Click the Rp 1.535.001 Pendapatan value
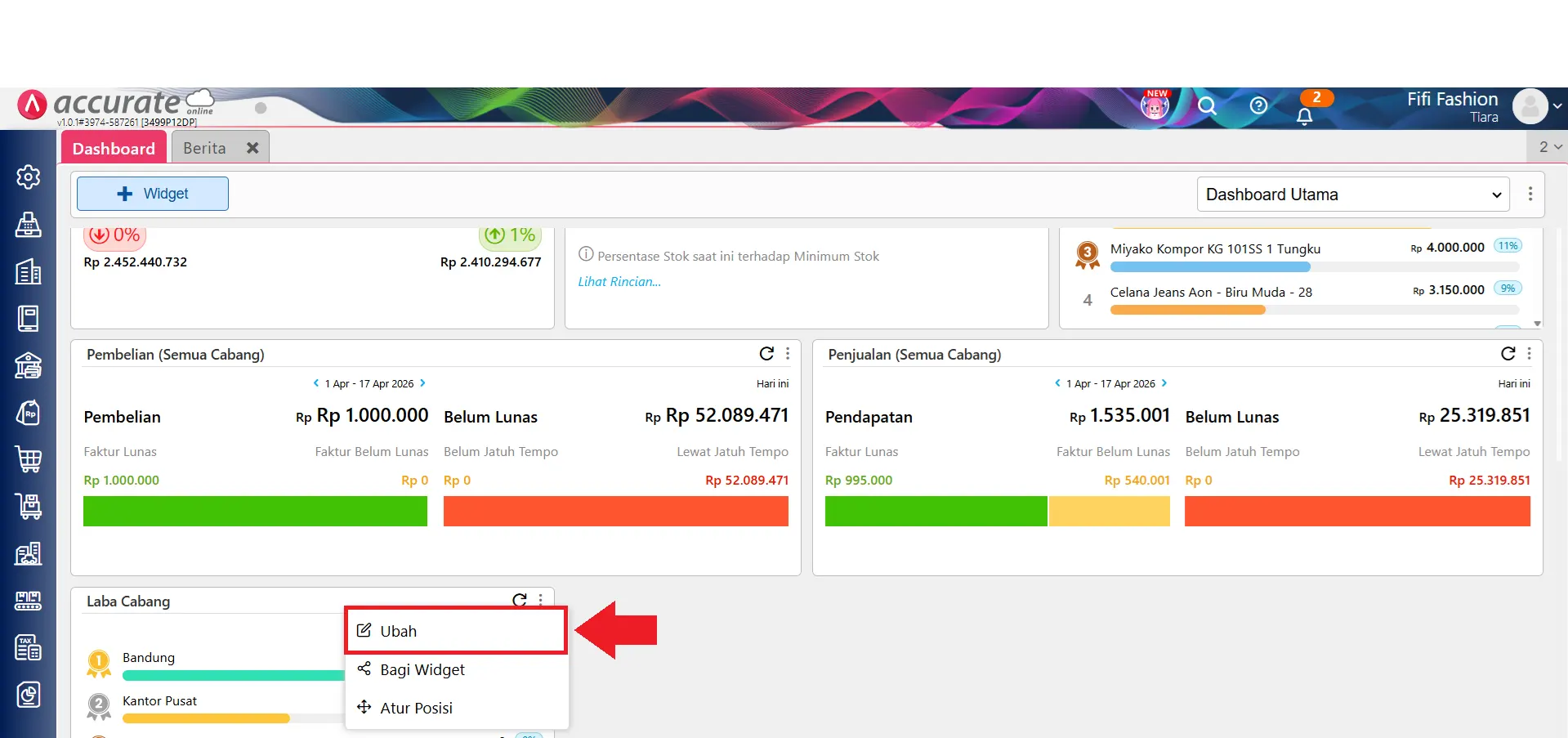 [1119, 416]
